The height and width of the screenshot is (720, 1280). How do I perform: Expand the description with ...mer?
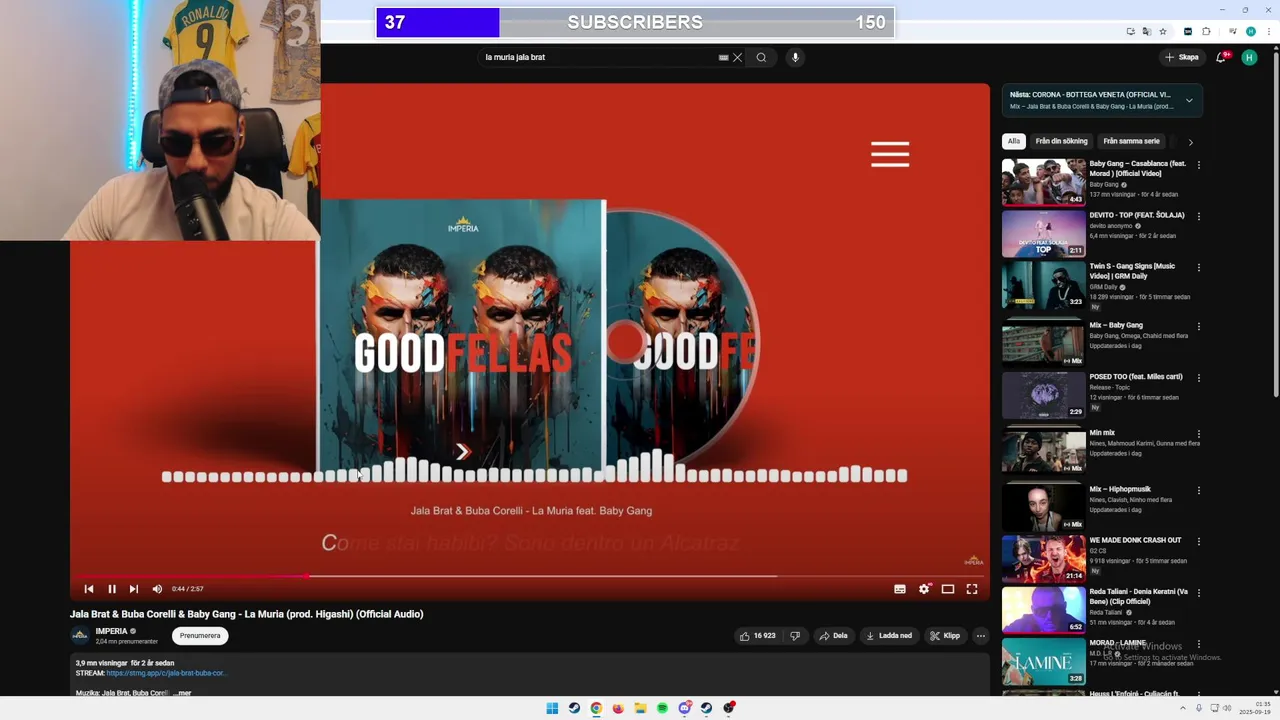[x=181, y=692]
